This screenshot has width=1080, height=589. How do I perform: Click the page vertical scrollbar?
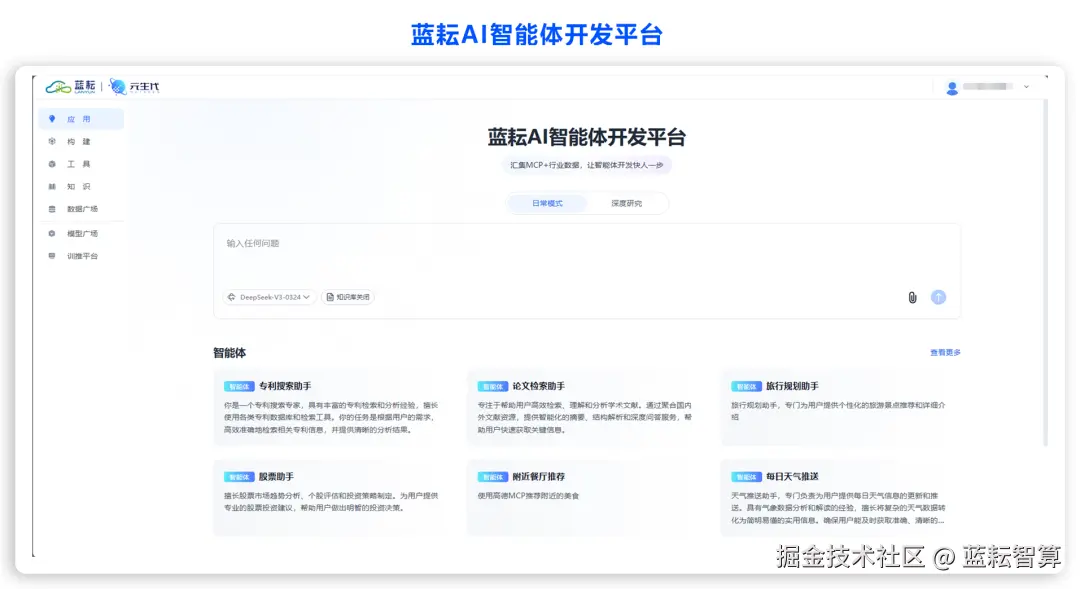1046,272
